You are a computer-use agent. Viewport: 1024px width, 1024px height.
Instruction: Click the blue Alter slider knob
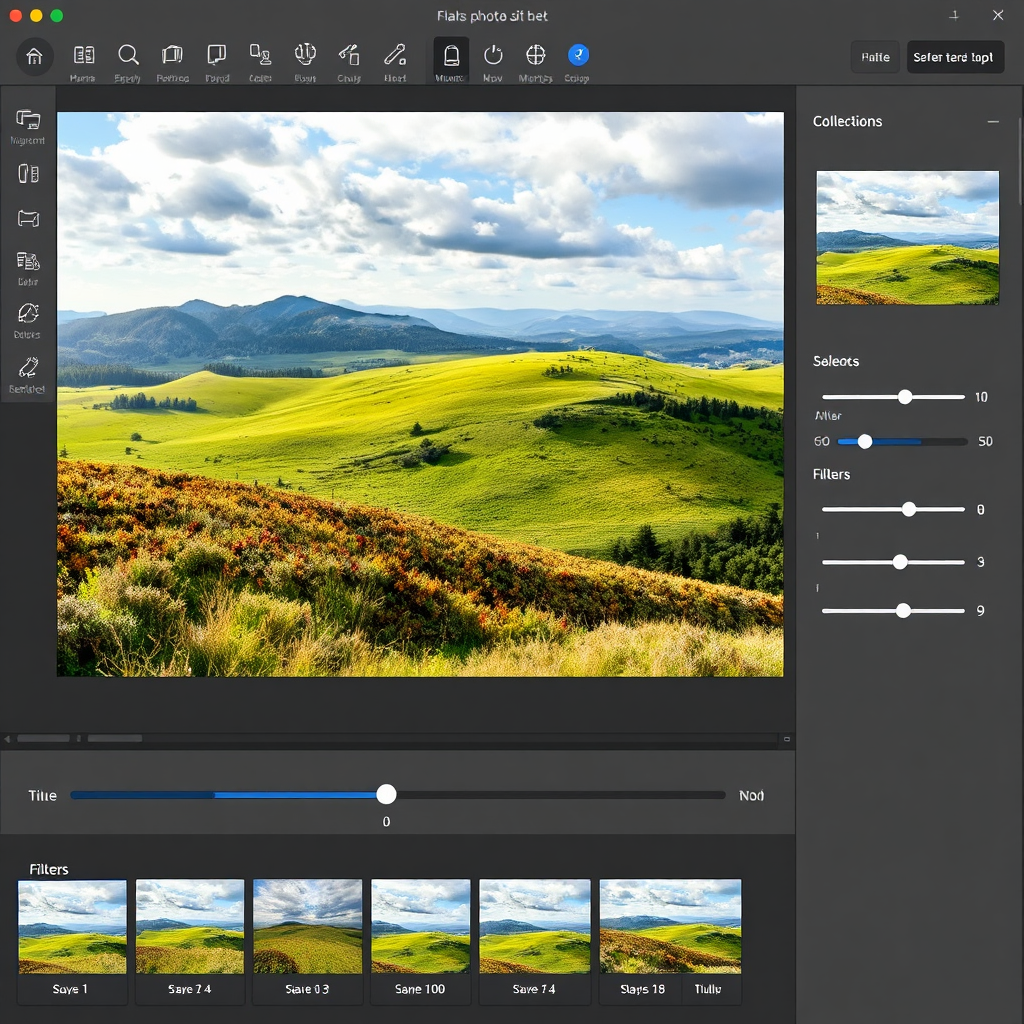coord(865,441)
